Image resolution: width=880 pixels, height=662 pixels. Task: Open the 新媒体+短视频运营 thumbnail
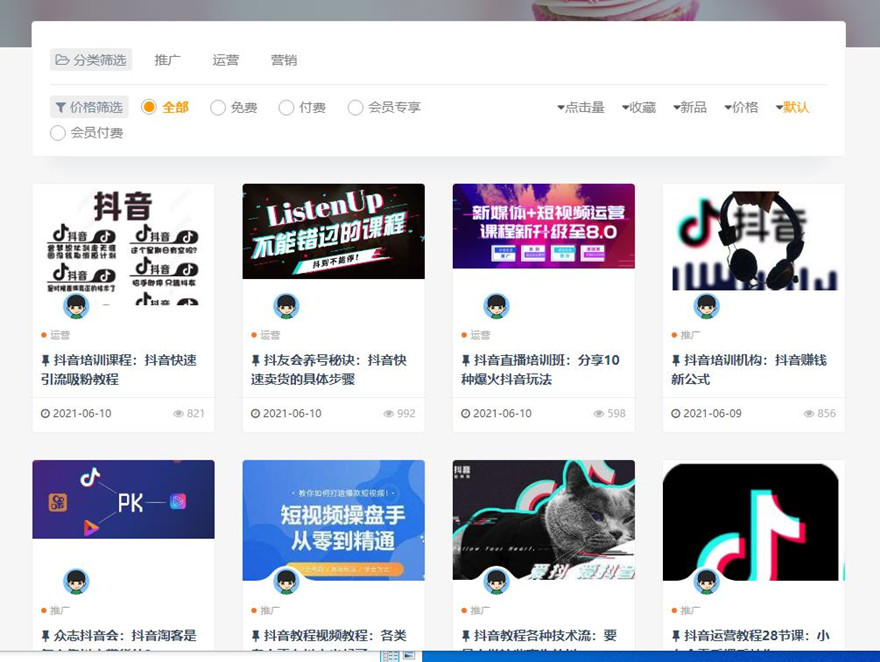(544, 226)
